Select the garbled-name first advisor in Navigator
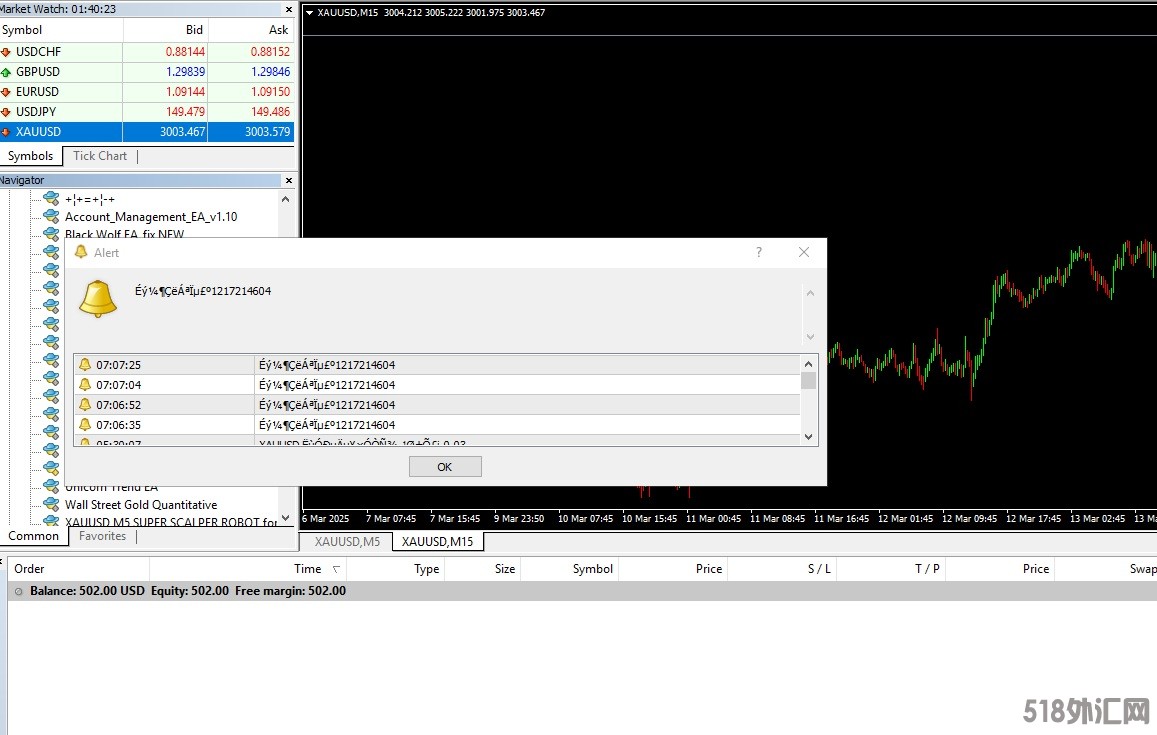Image resolution: width=1157 pixels, height=735 pixels. point(89,199)
